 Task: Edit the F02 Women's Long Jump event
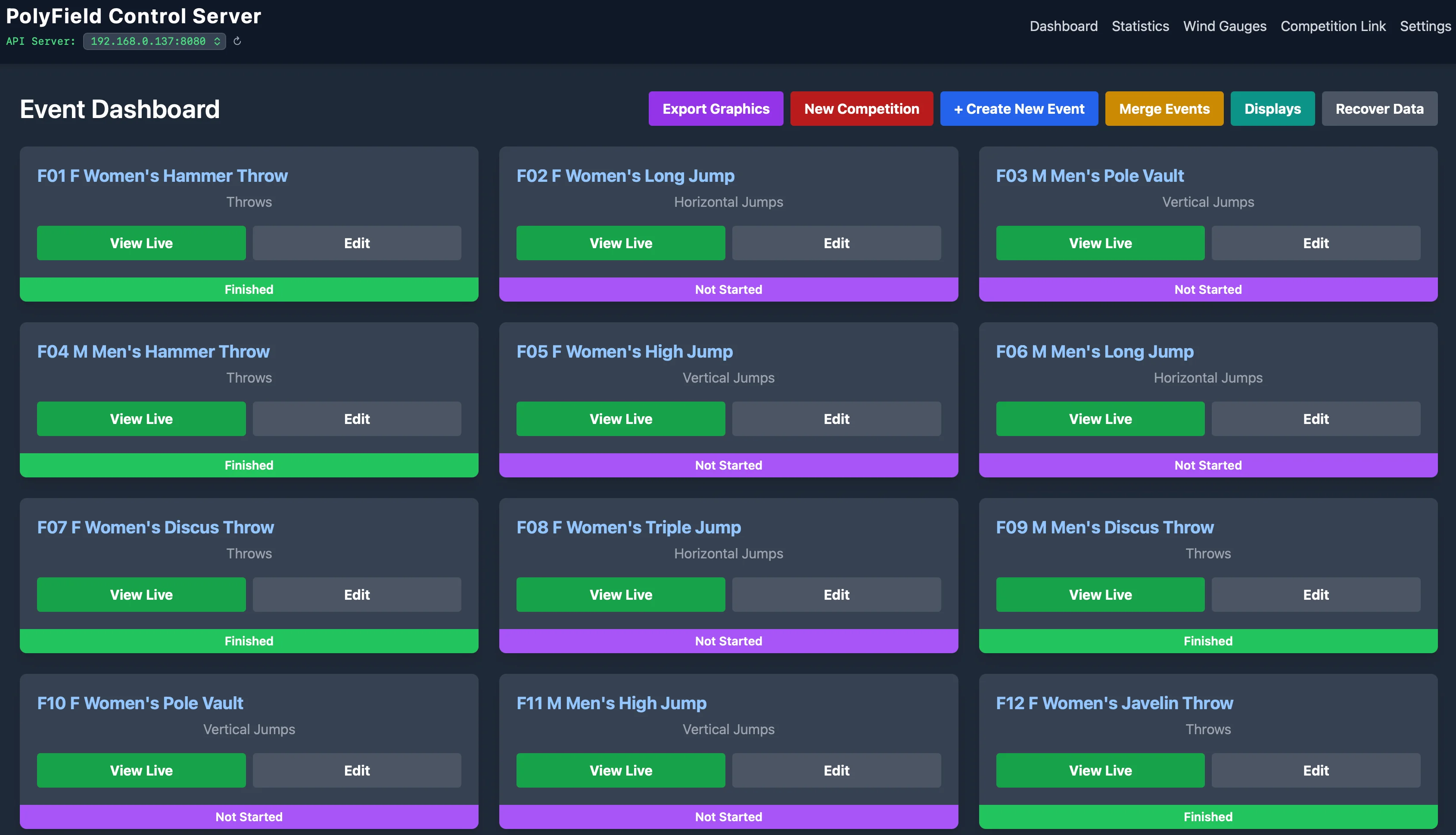pyautogui.click(x=837, y=243)
